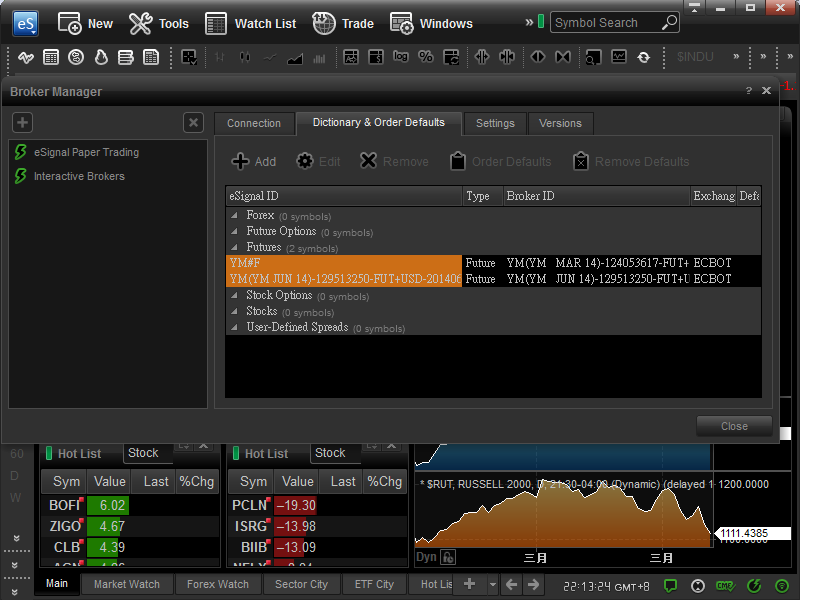Click the plus add broker button
This screenshot has width=819, height=600.
click(x=22, y=123)
